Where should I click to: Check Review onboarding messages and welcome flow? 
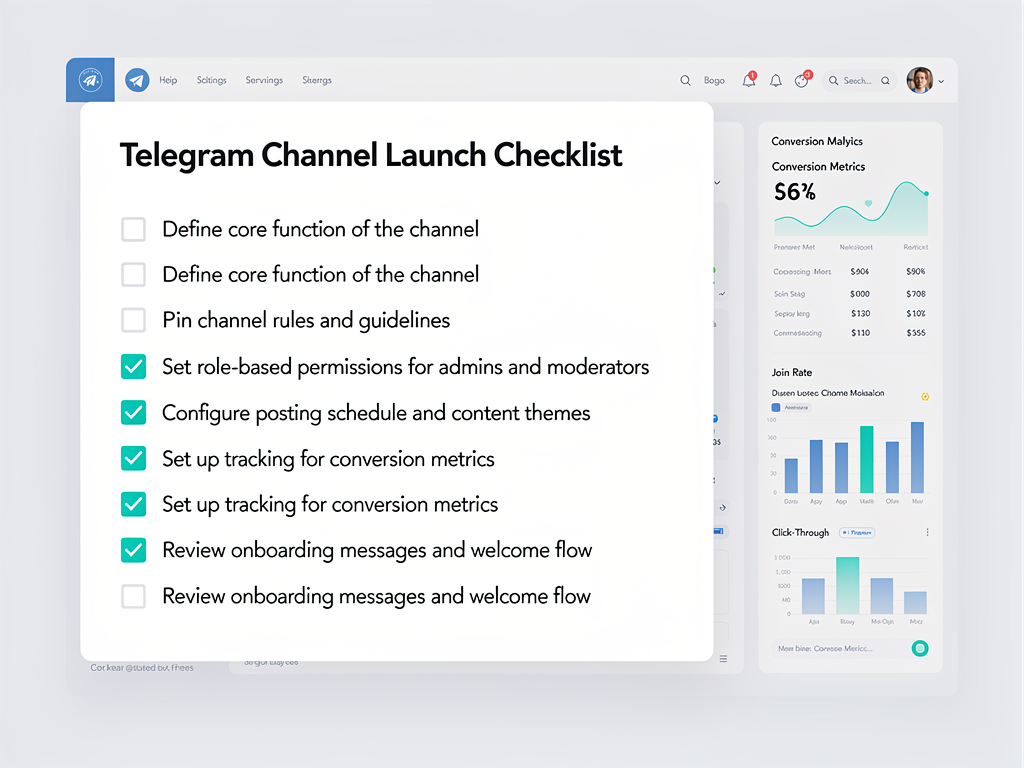point(133,596)
